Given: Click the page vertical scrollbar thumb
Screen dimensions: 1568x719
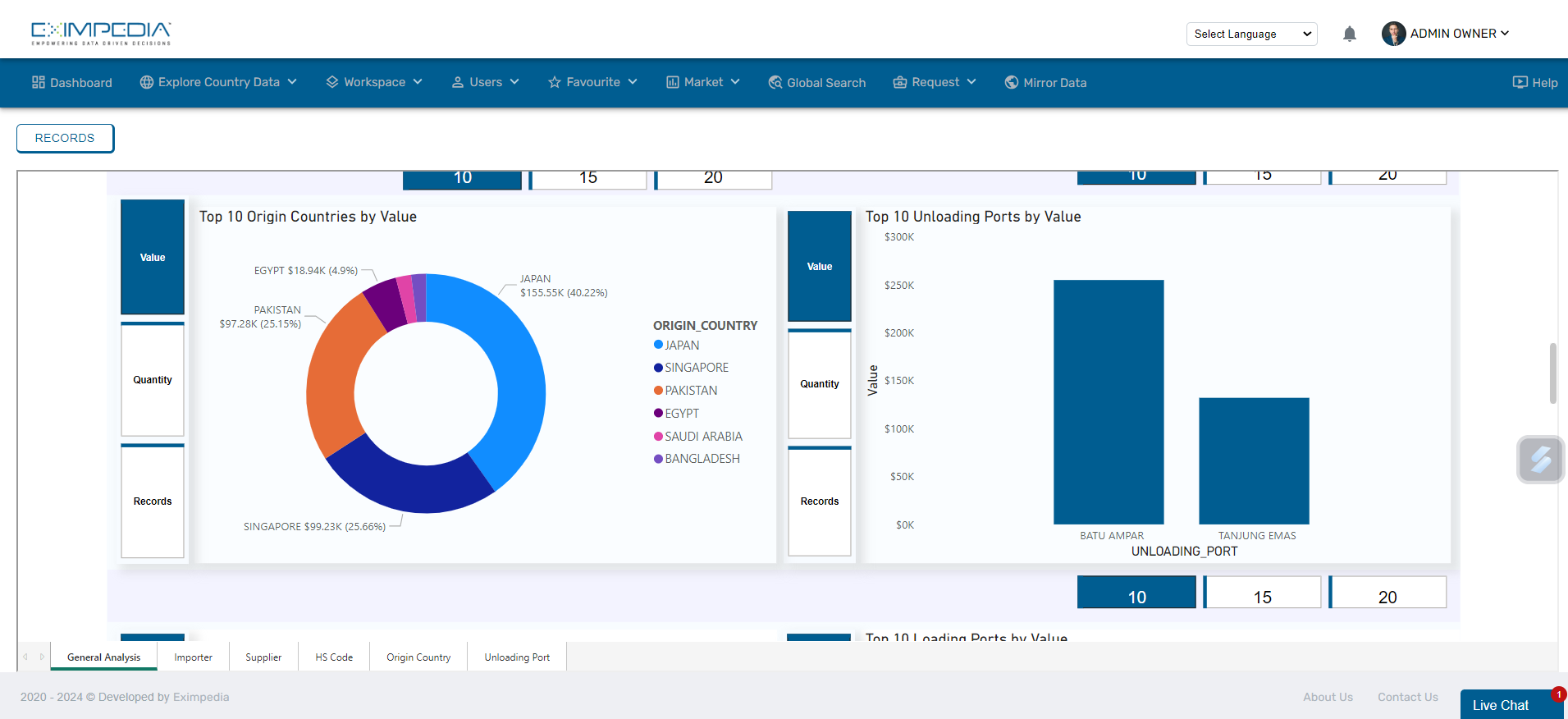Looking at the screenshot, I should coord(1552,373).
